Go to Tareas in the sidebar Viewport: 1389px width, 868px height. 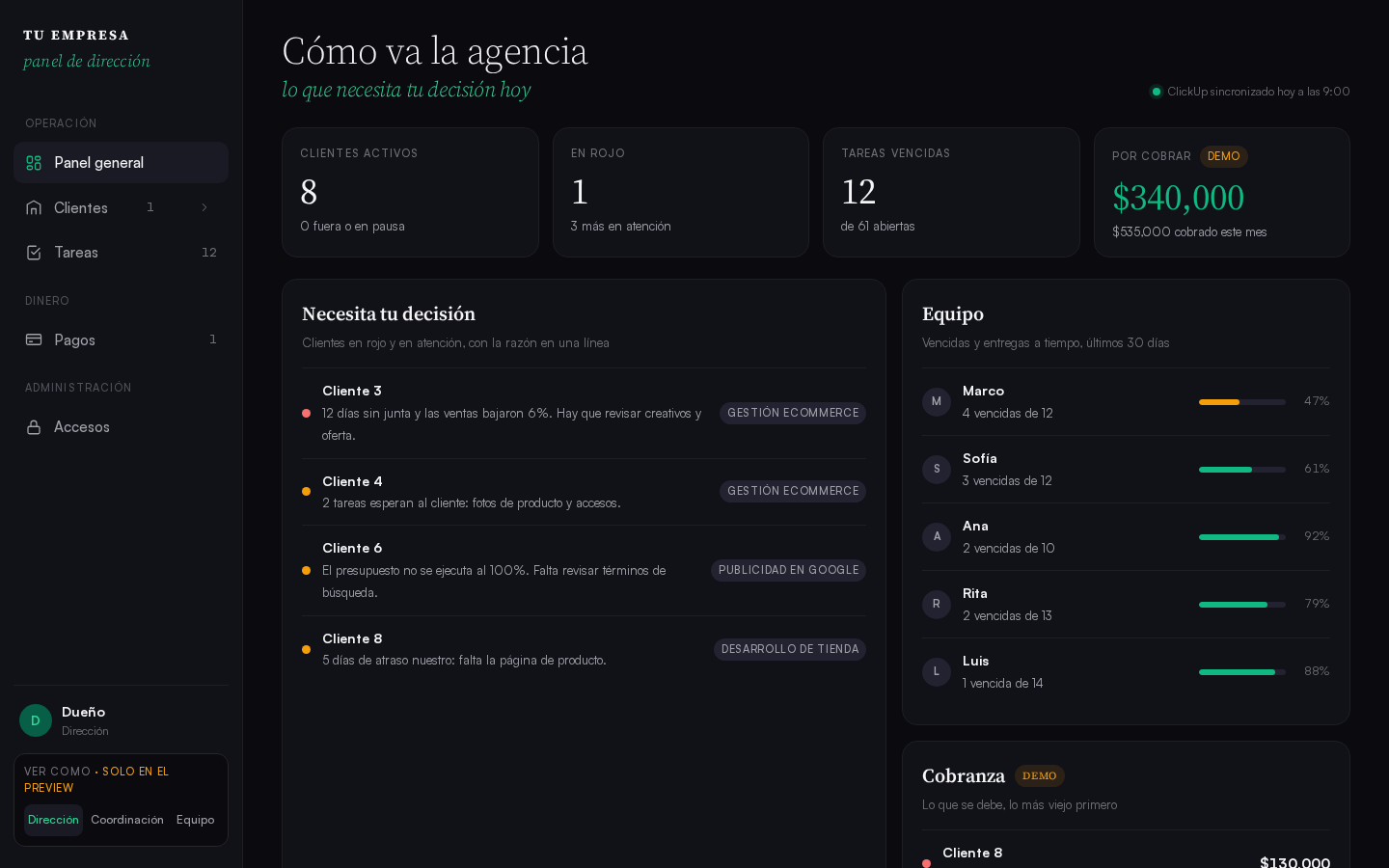click(x=121, y=253)
